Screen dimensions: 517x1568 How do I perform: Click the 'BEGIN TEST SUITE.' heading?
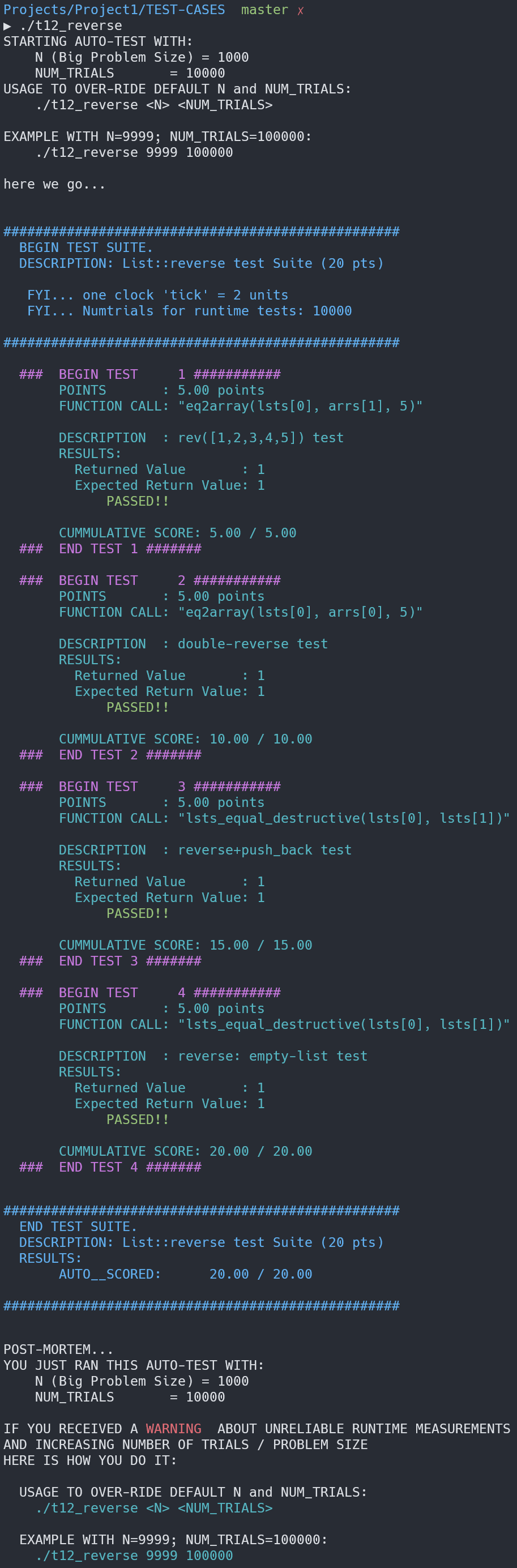[x=86, y=247]
